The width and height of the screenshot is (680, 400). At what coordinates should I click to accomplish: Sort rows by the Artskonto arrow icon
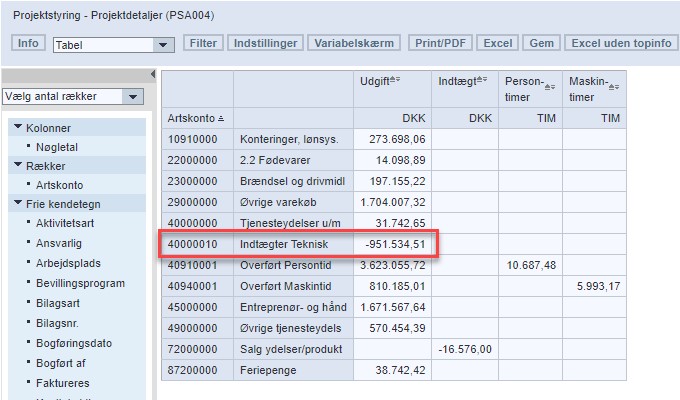pyautogui.click(x=221, y=119)
